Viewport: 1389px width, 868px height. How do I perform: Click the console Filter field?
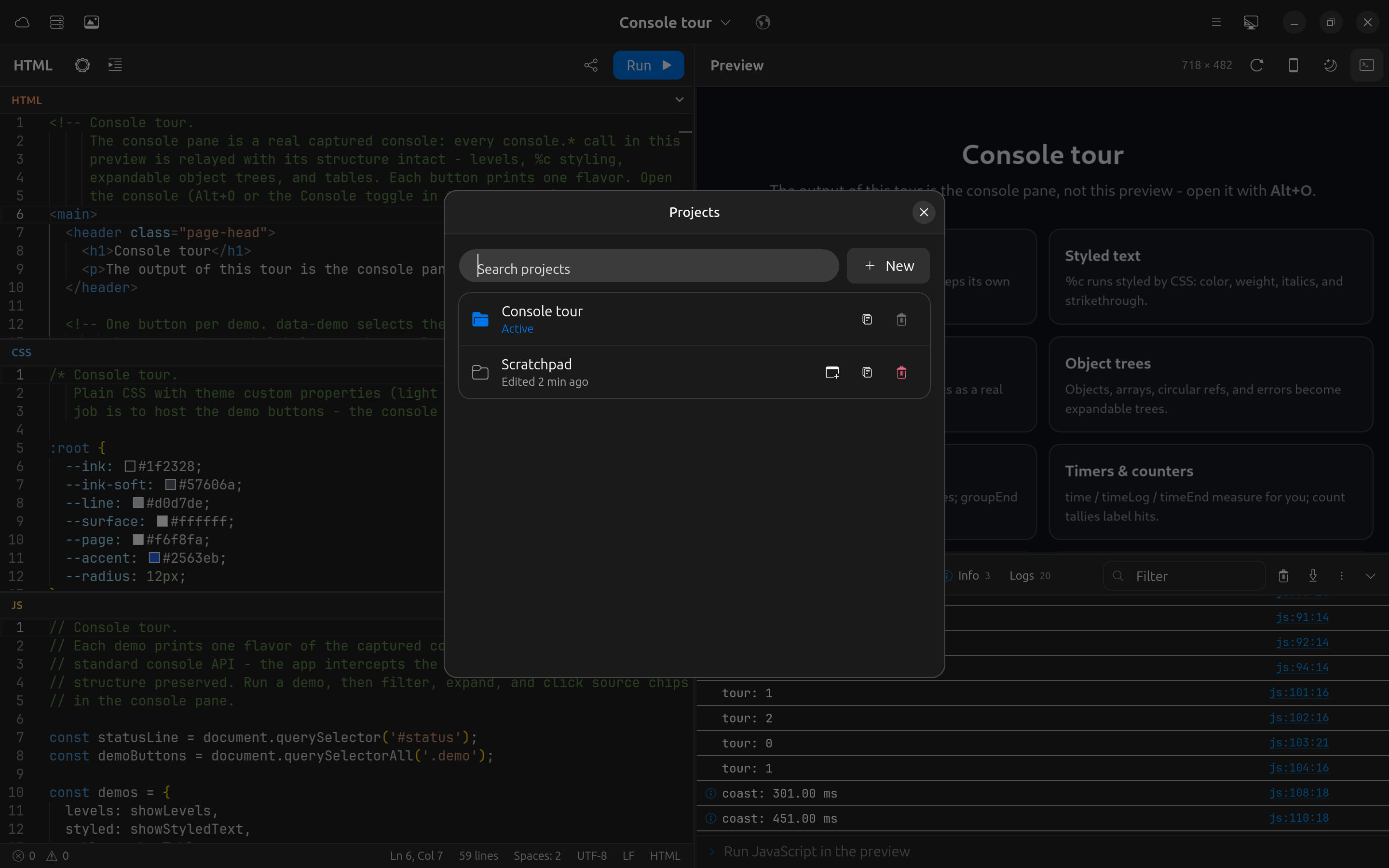click(1184, 576)
